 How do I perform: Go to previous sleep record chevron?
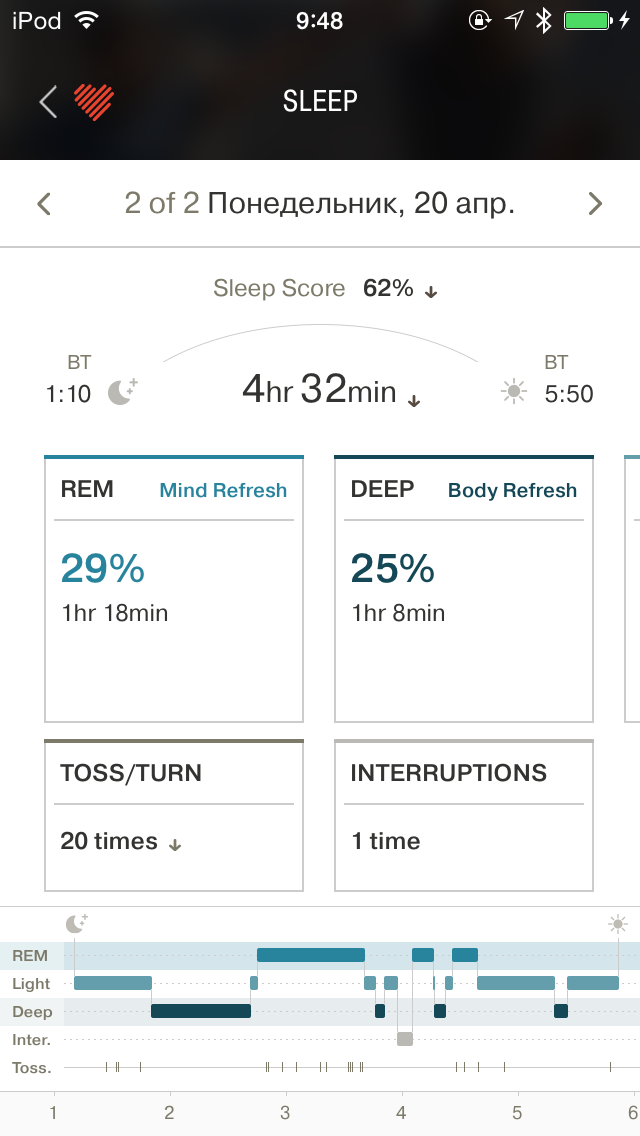click(44, 204)
